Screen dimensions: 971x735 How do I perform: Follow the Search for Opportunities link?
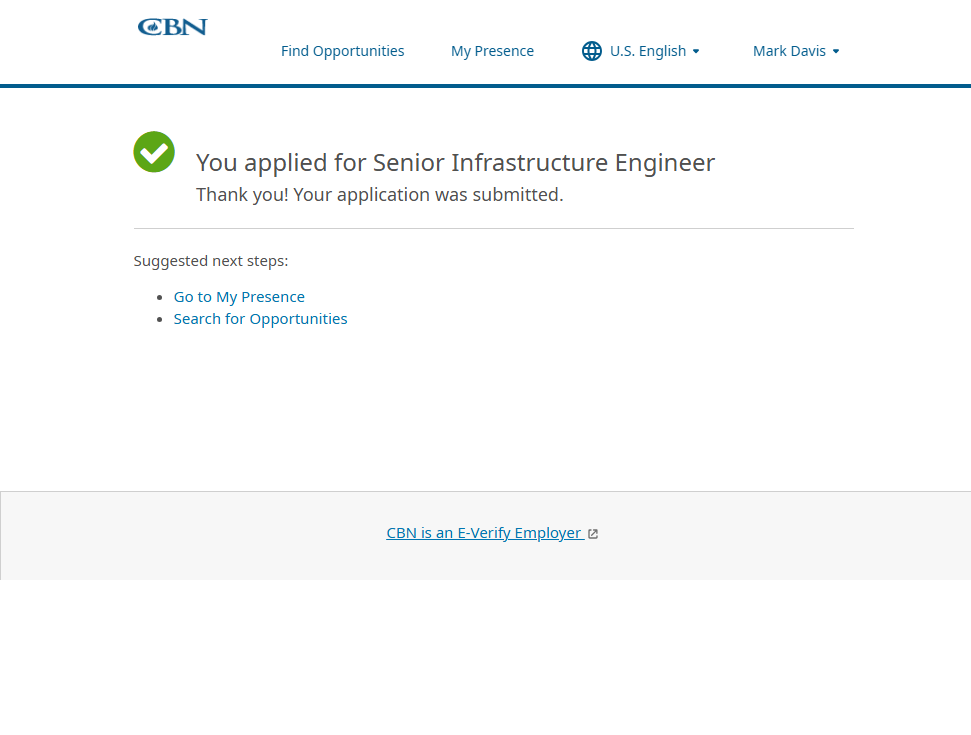pyautogui.click(x=260, y=319)
